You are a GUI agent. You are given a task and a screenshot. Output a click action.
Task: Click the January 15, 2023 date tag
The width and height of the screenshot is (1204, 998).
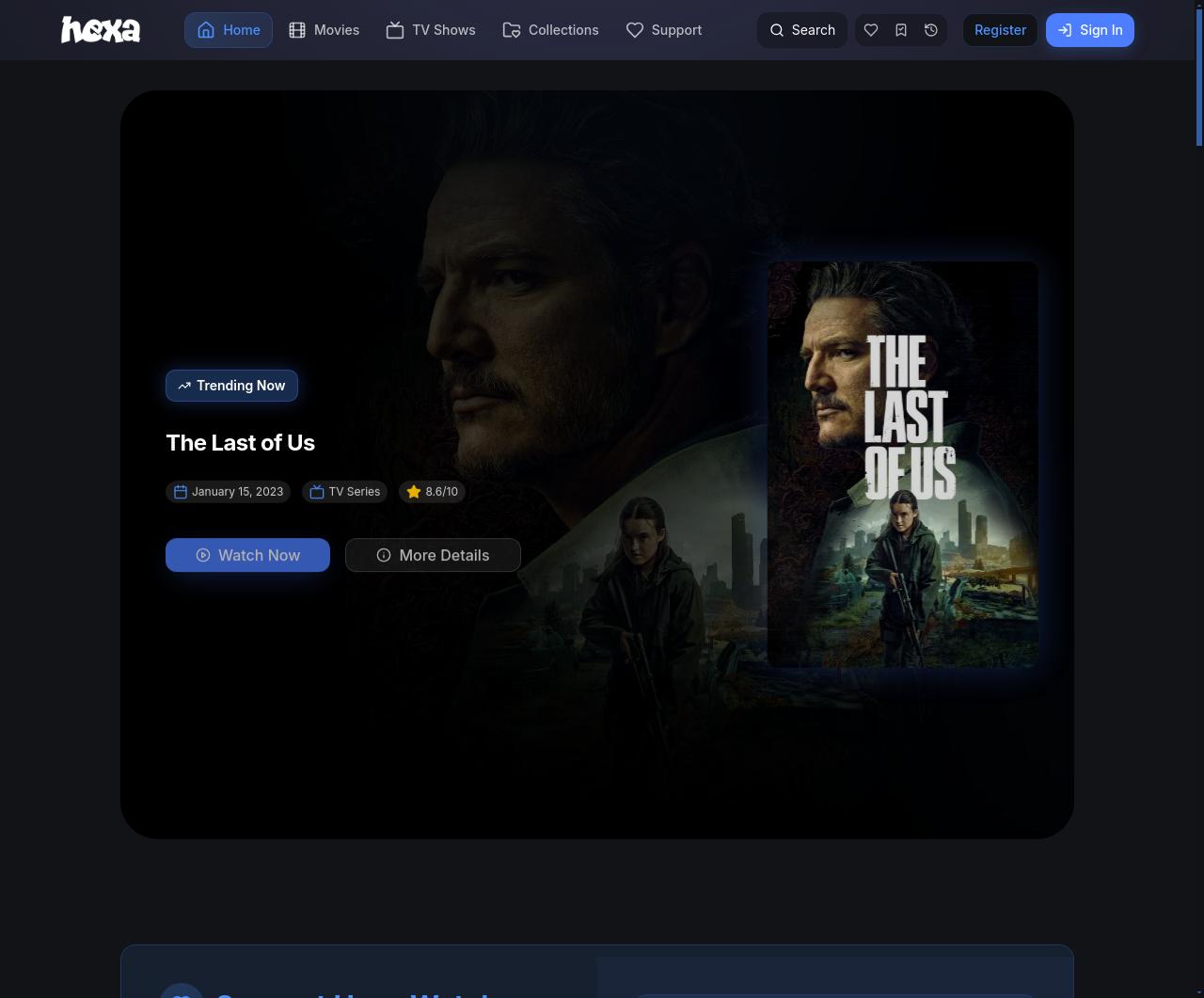[x=228, y=492]
